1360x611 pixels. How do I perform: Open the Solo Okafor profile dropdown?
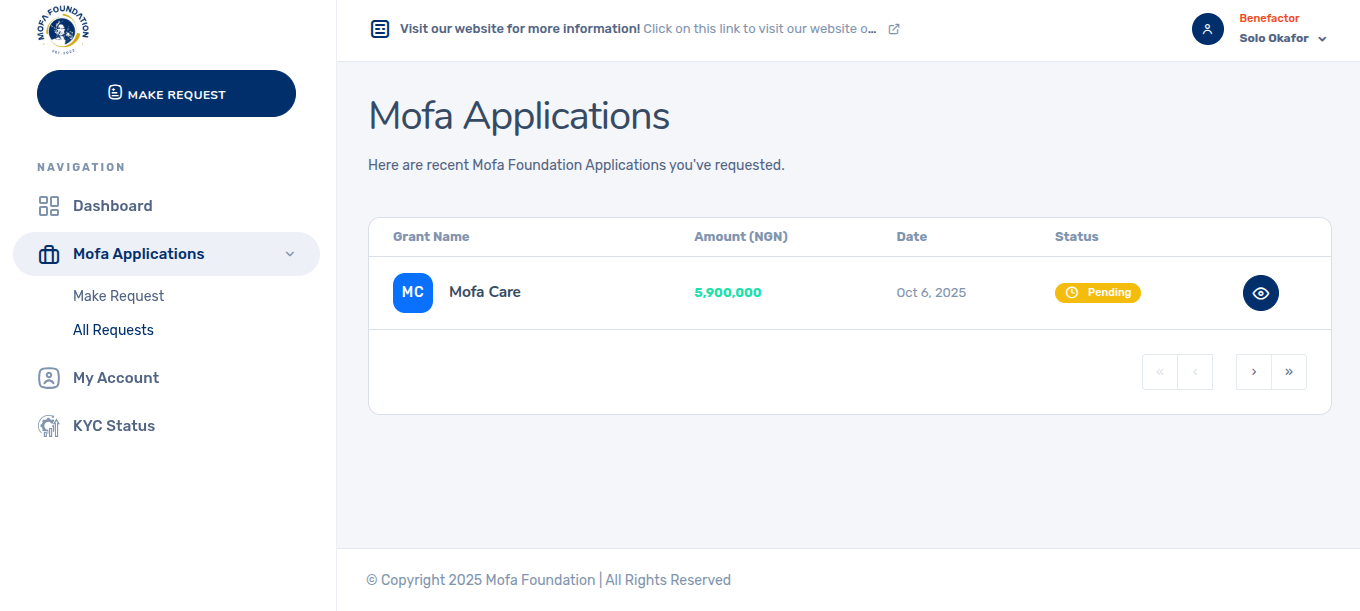1283,39
